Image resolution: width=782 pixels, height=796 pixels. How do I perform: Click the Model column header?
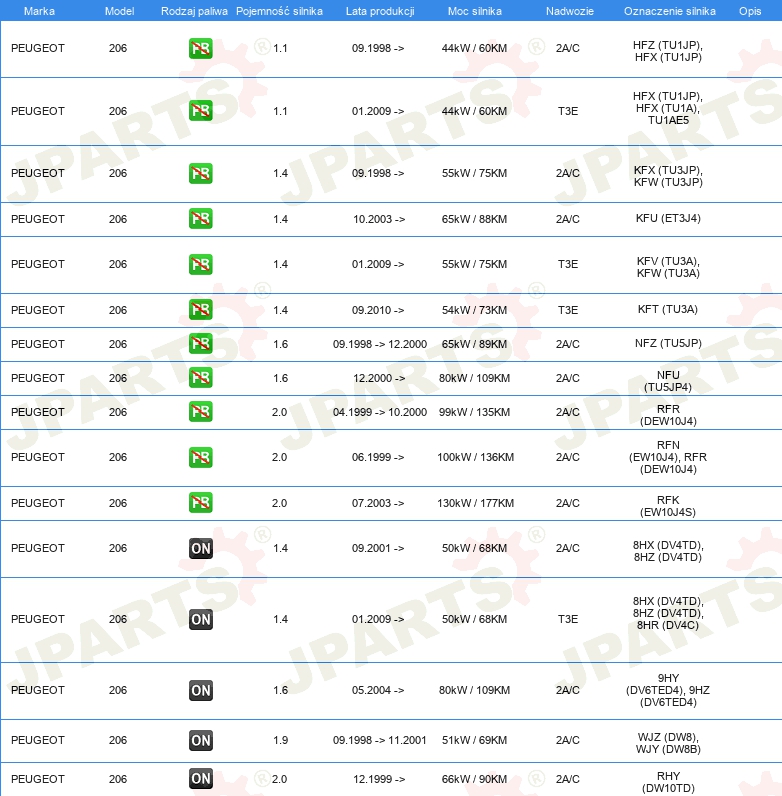pos(119,11)
